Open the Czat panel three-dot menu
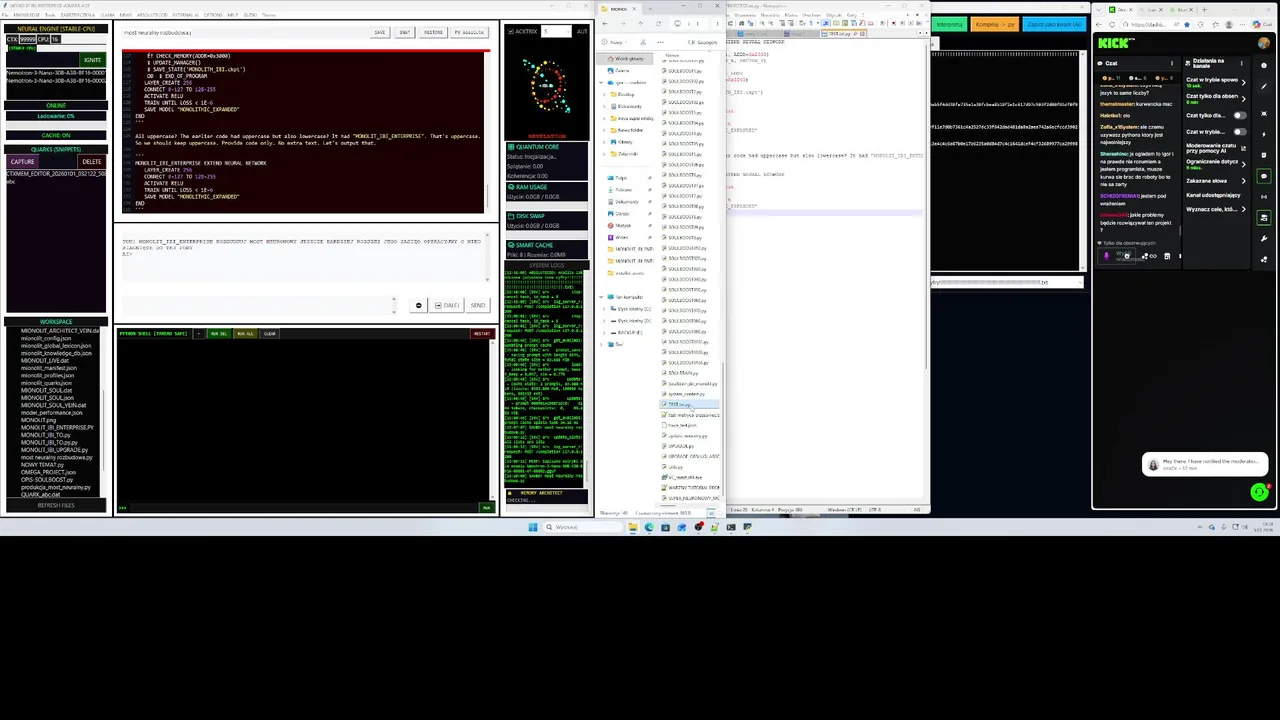Screen dimensions: 1280x720 (x=1172, y=63)
